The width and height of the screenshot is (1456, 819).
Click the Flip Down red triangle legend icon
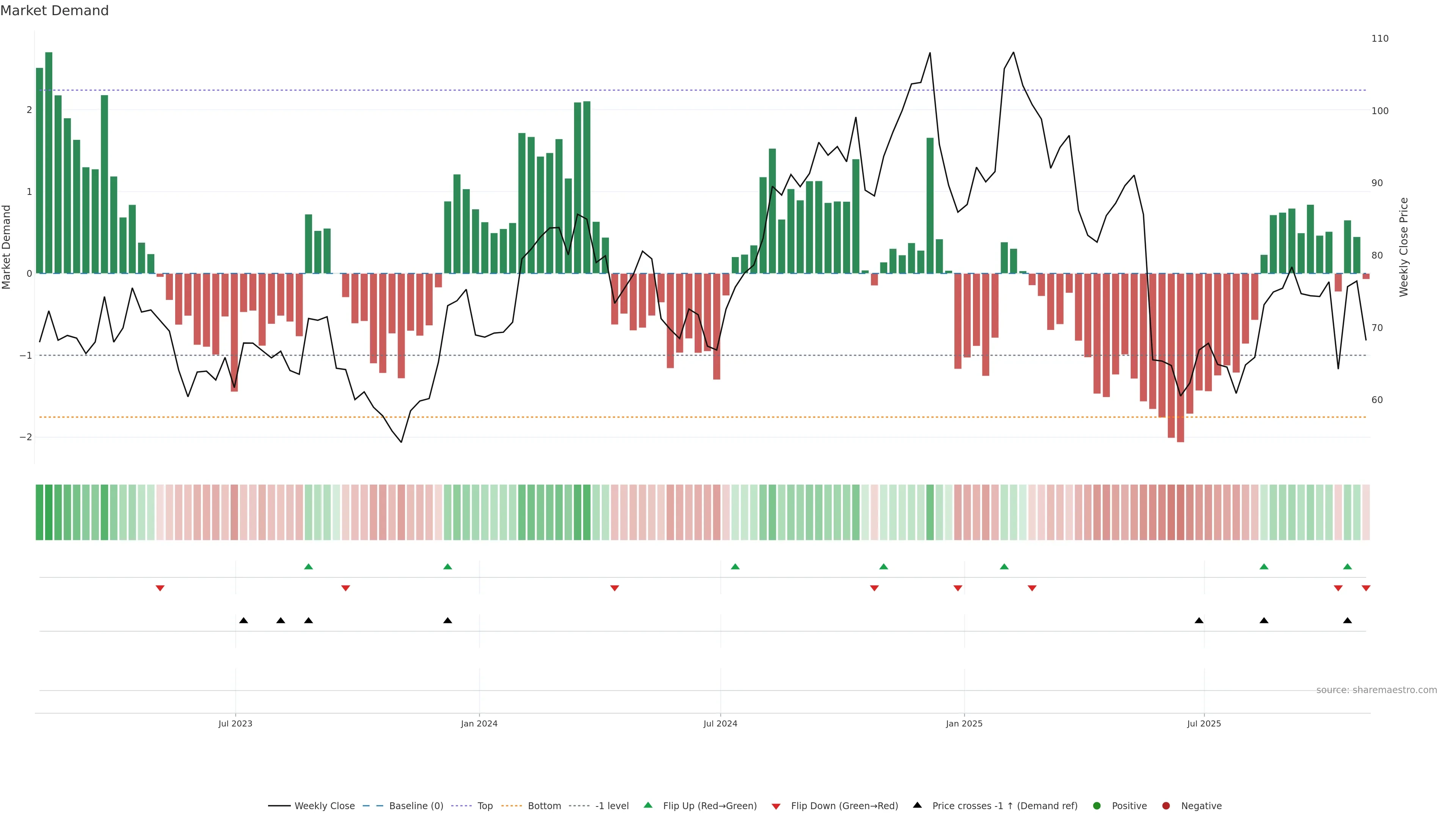pos(775,806)
